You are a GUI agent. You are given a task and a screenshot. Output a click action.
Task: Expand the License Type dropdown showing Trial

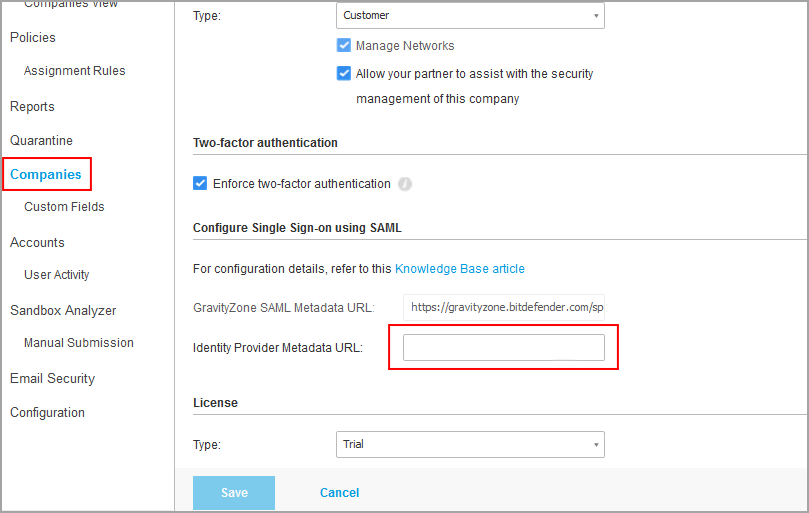tap(470, 444)
